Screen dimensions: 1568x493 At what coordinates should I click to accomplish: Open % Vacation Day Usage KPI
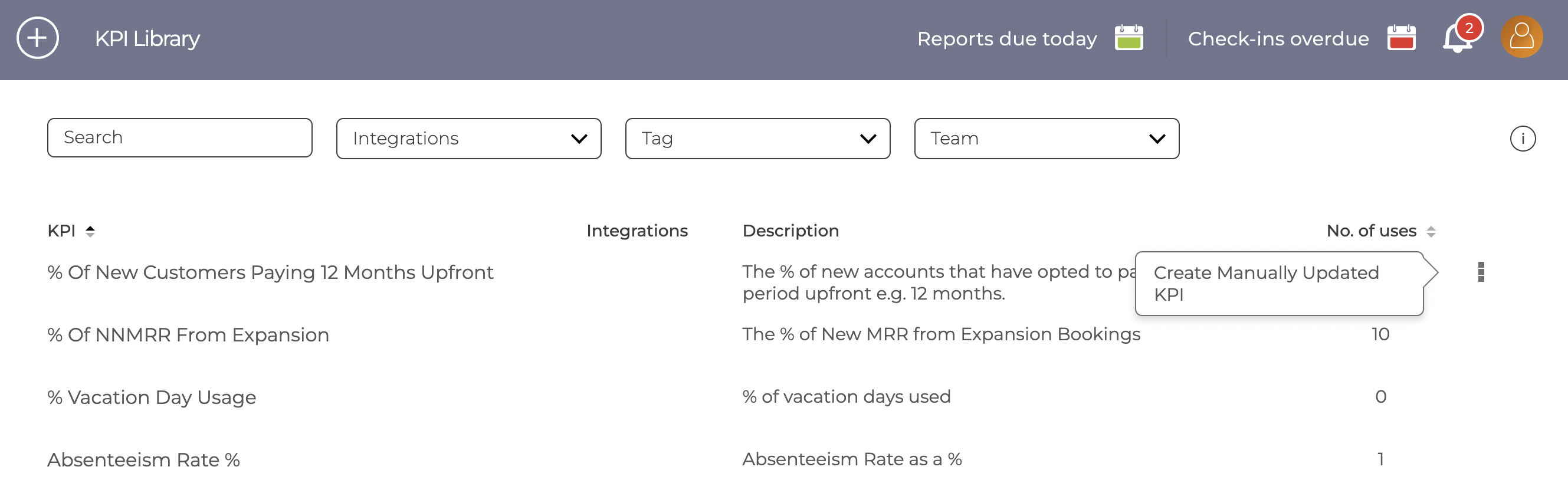[152, 397]
